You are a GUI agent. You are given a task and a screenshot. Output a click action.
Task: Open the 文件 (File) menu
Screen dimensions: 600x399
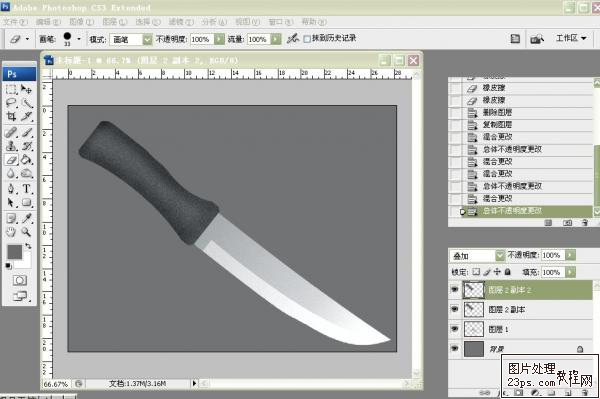(x=16, y=22)
